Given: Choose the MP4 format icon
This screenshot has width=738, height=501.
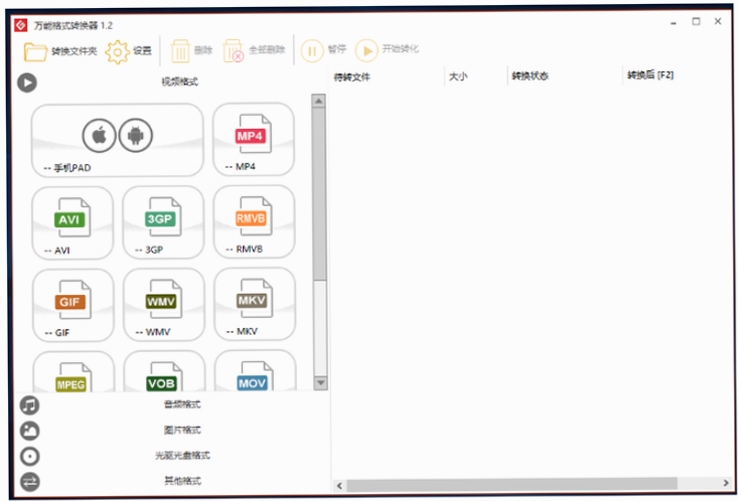Looking at the screenshot, I should pos(254,134).
